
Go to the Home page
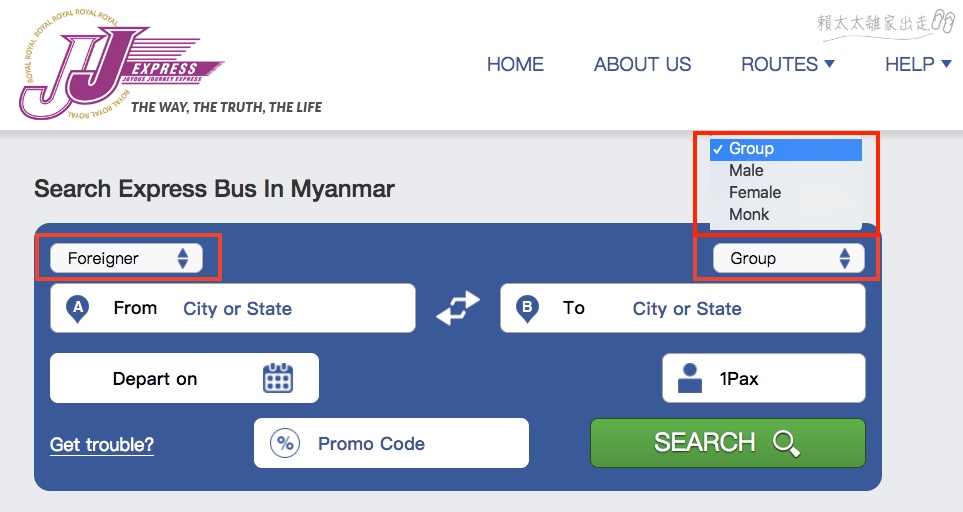[x=515, y=64]
